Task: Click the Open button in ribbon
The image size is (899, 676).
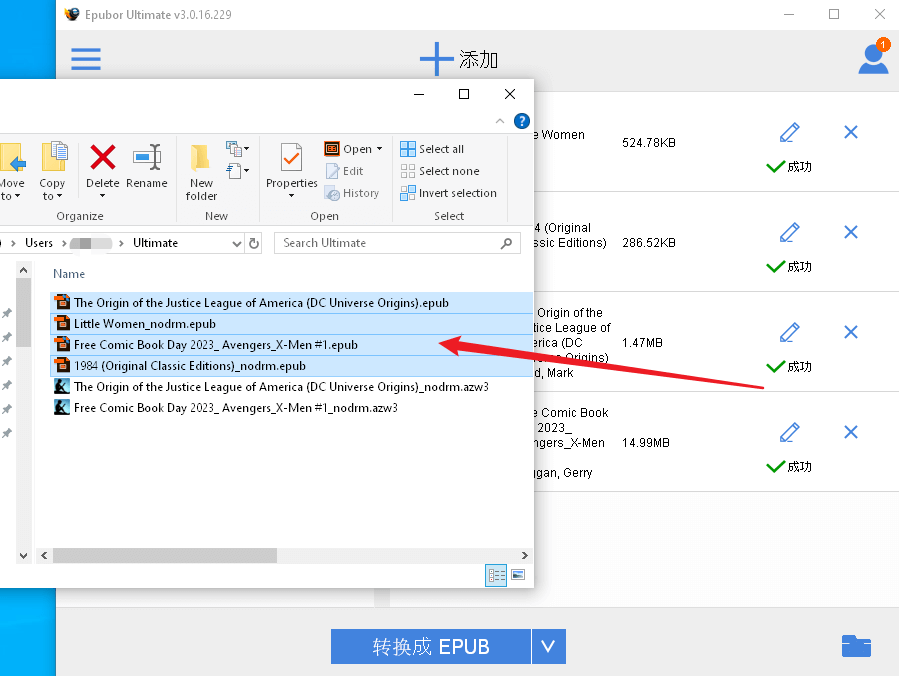Action: [x=348, y=149]
